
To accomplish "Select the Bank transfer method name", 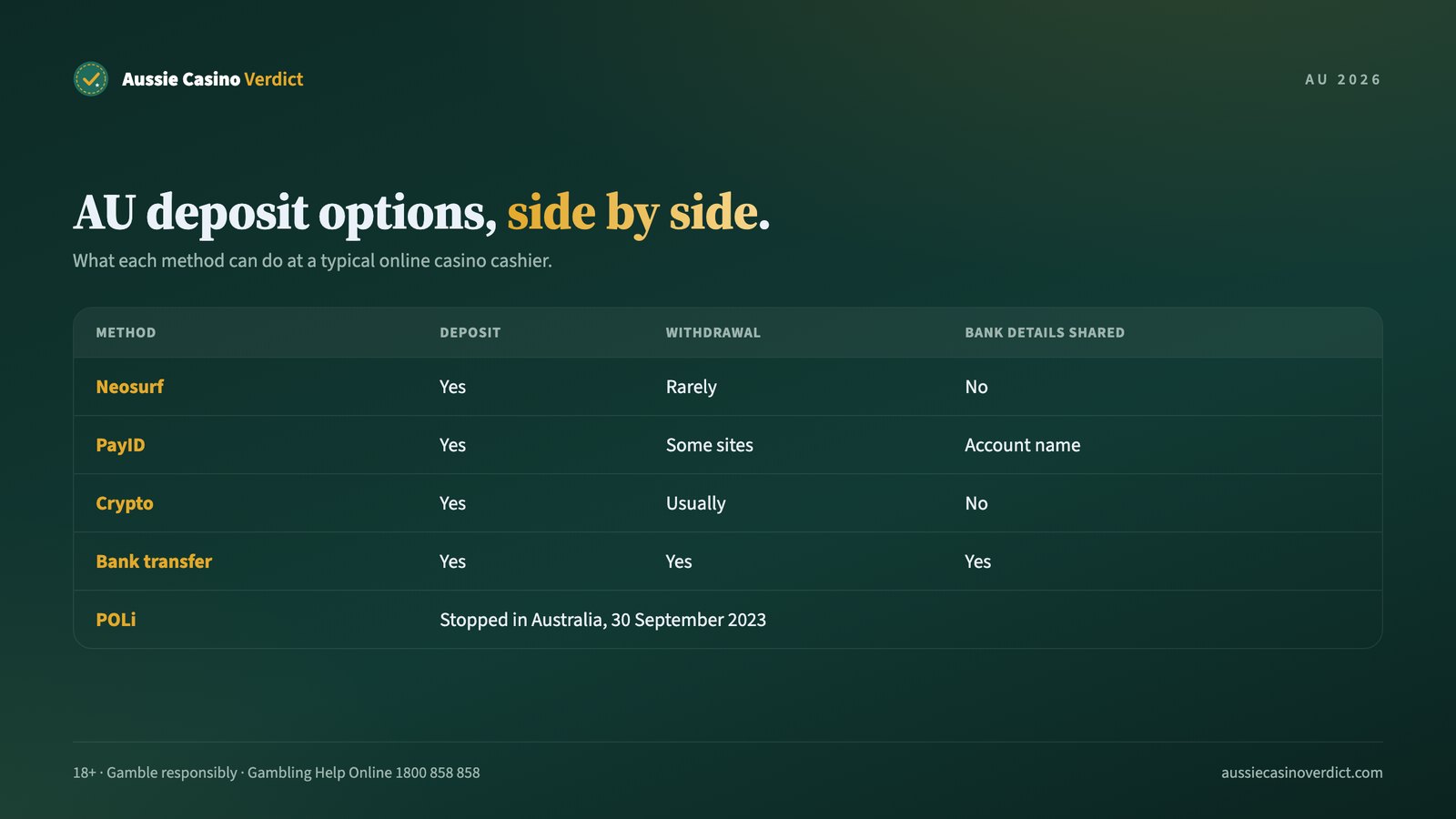I will (x=154, y=561).
